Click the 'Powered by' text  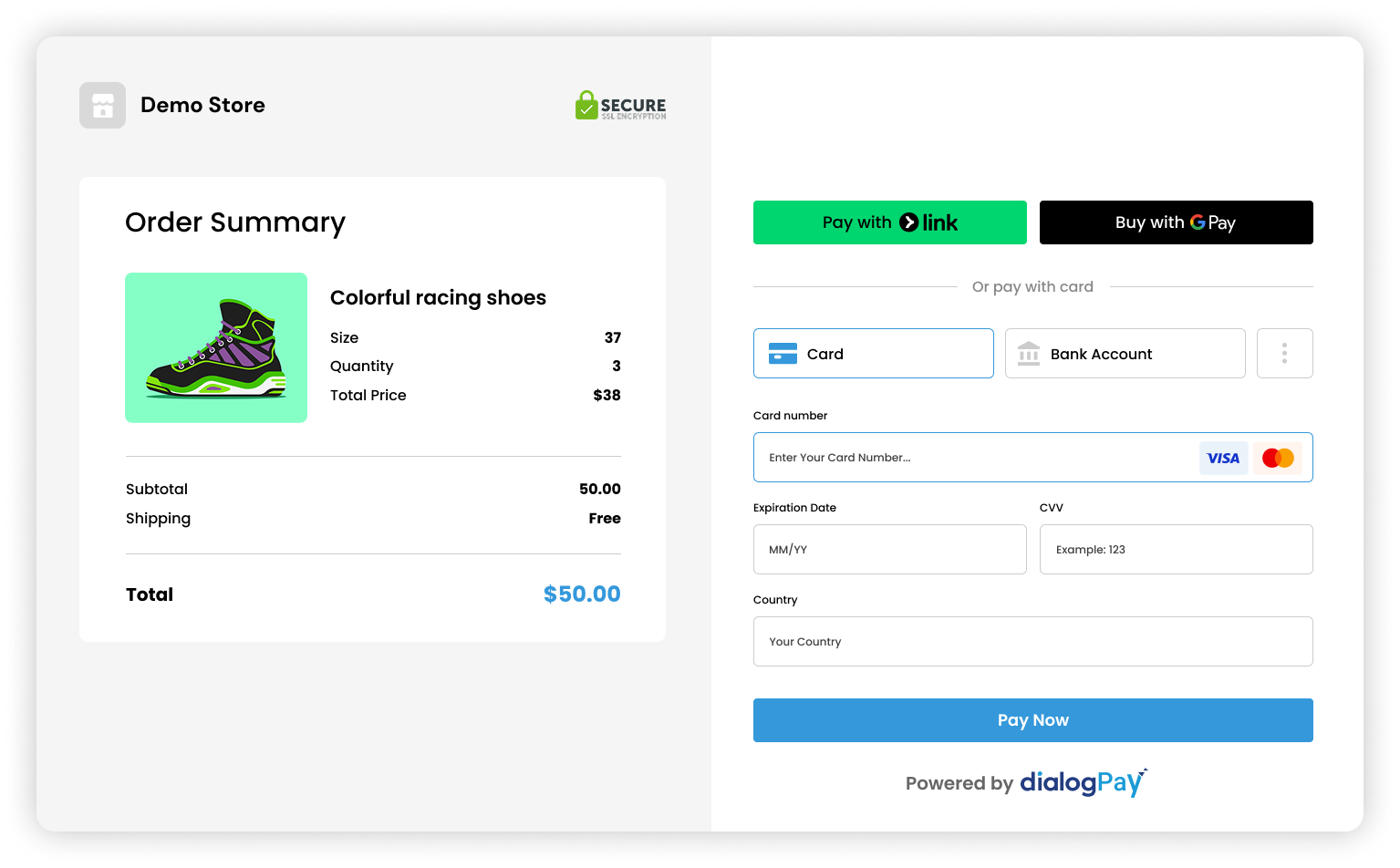point(959,783)
